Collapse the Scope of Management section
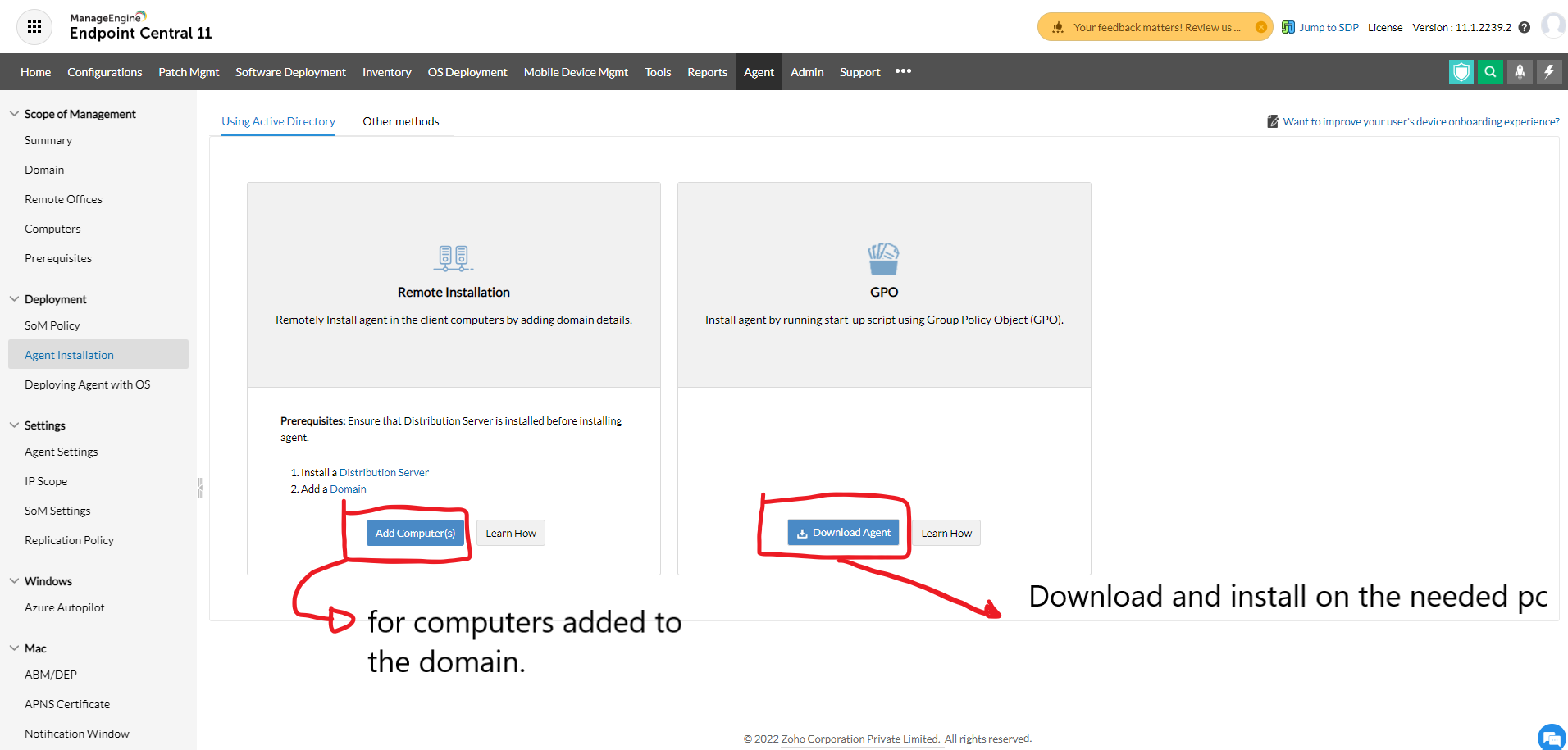 (14, 114)
